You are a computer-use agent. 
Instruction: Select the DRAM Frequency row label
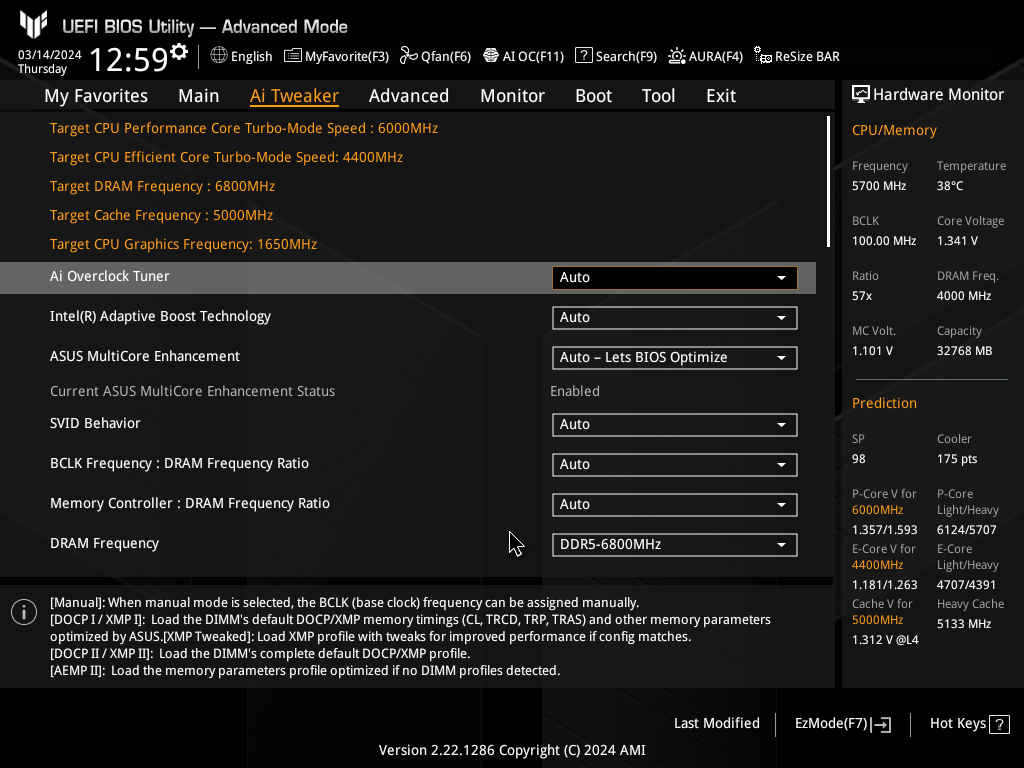pyautogui.click(x=104, y=543)
